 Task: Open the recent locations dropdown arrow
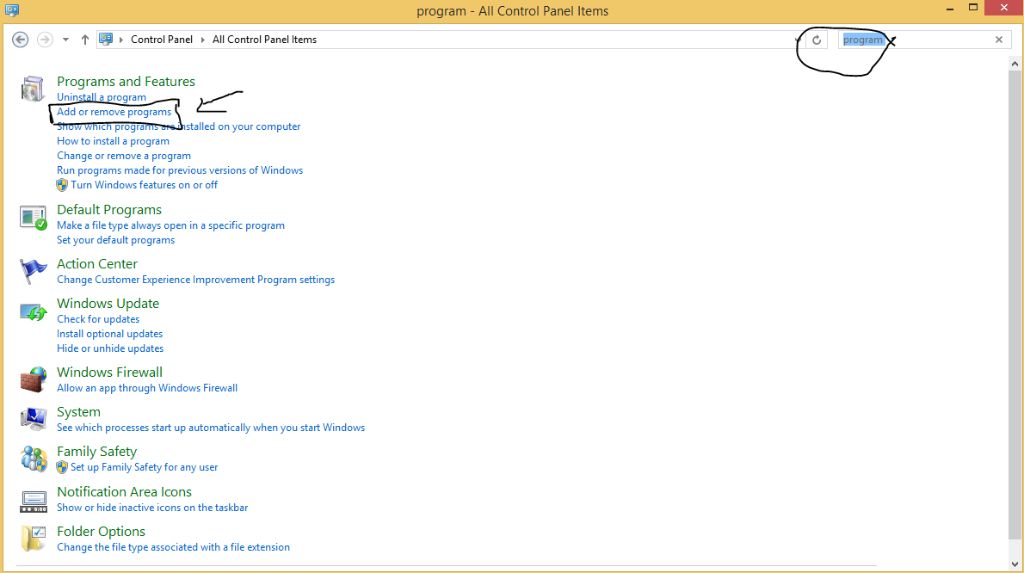coord(65,40)
